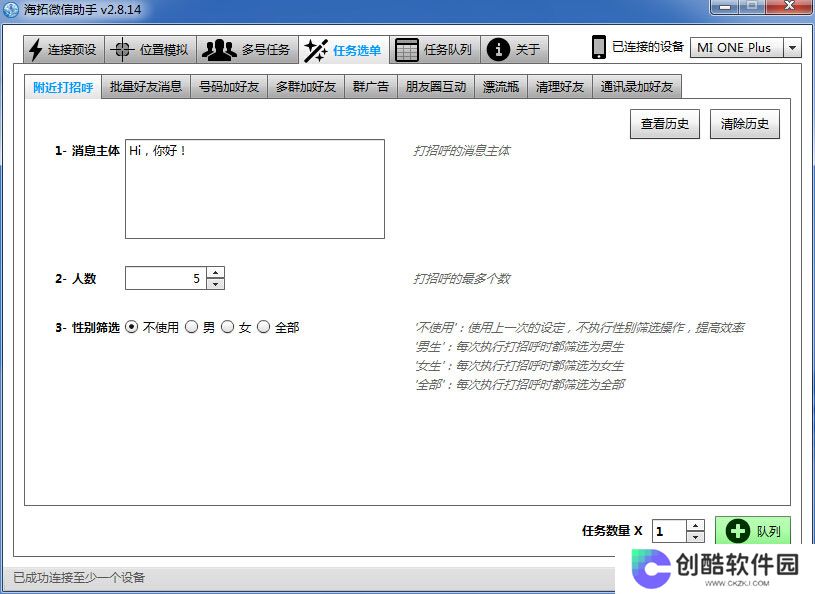Select the 清理好友 sub-tab
This screenshot has width=815, height=594.
pos(560,87)
